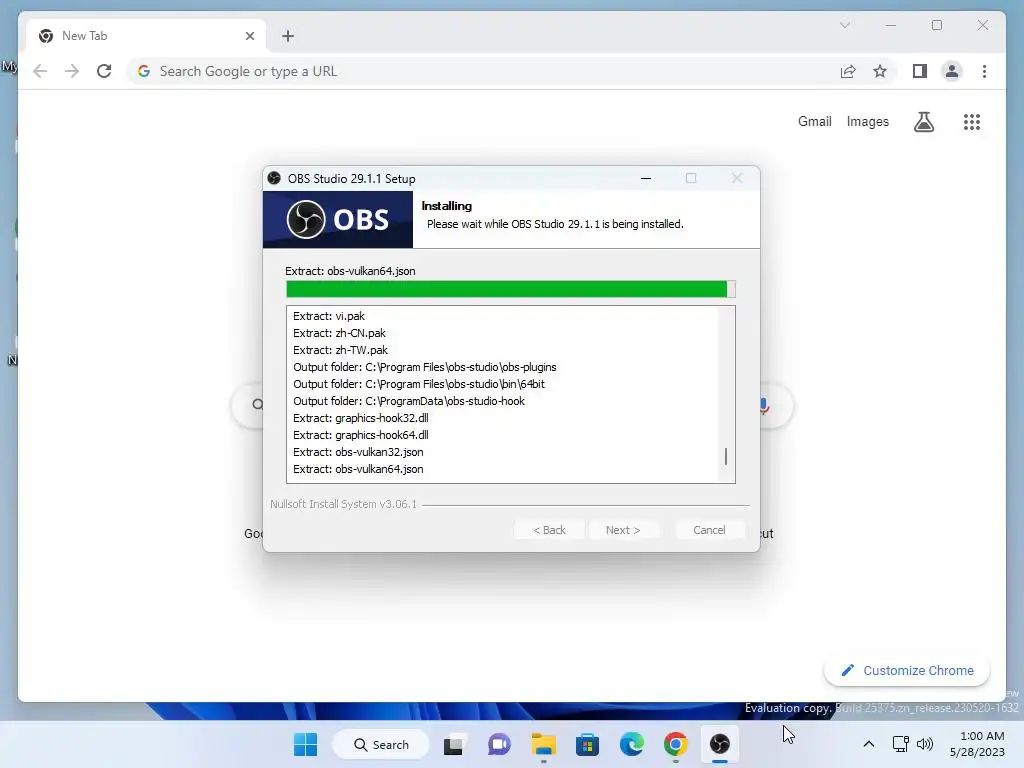Image resolution: width=1024 pixels, height=768 pixels.
Task: Select the obs-plugins output folder line
Action: [x=424, y=367]
